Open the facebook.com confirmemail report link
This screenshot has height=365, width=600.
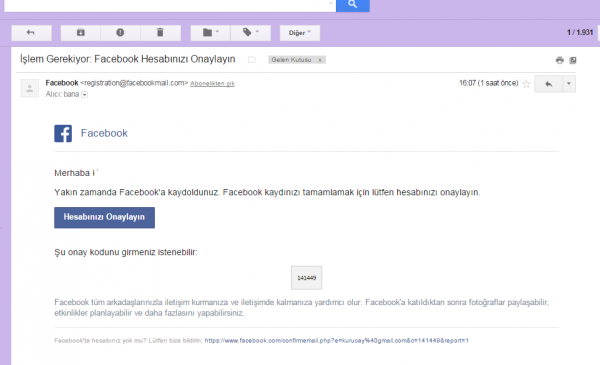[x=337, y=341]
